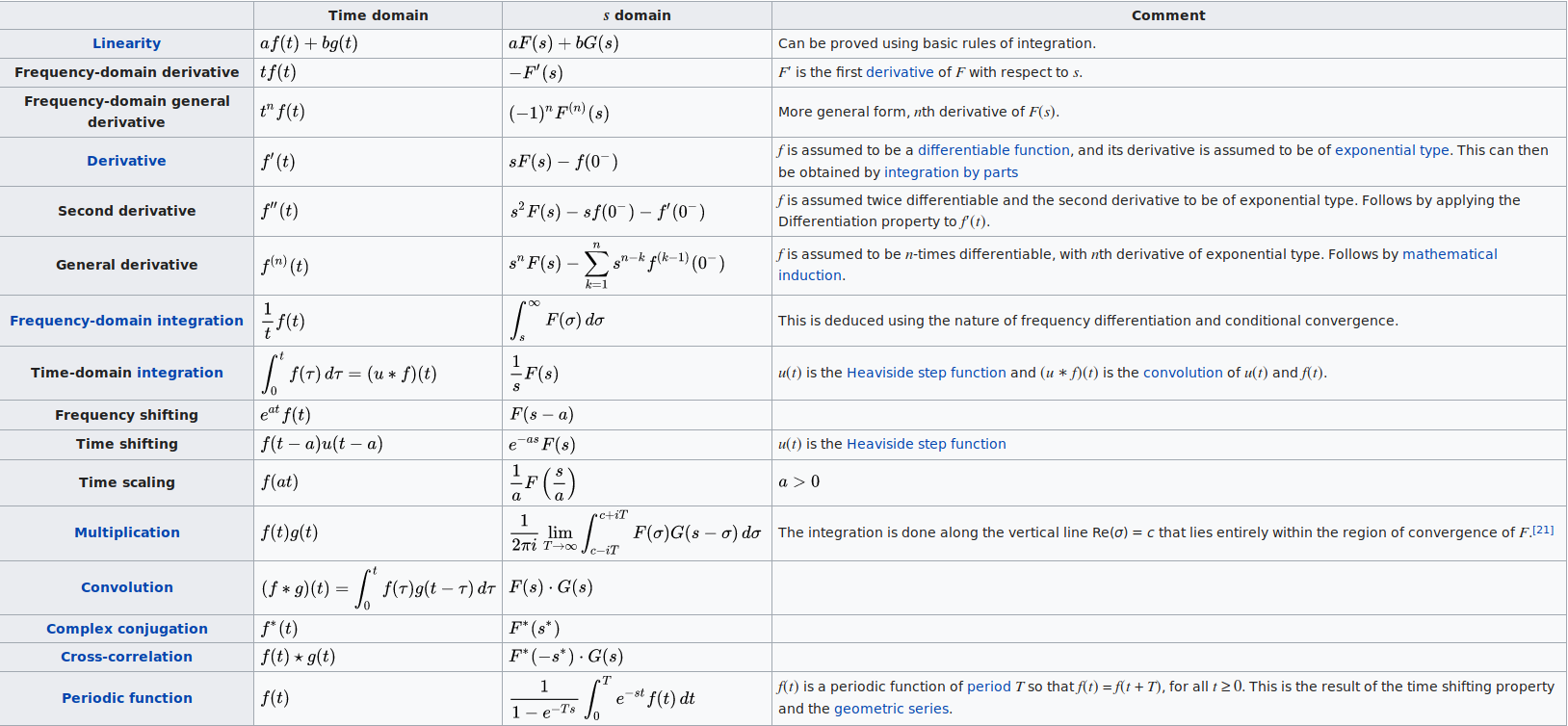This screenshot has height=726, width=1568.
Task: Click the [21] citation reference
Action: 1543,530
